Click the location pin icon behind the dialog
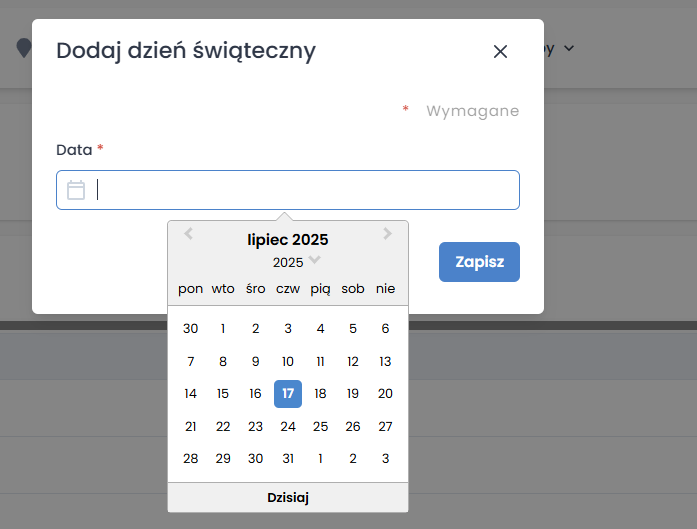Screen dimensions: 697x529 (x=23, y=48)
